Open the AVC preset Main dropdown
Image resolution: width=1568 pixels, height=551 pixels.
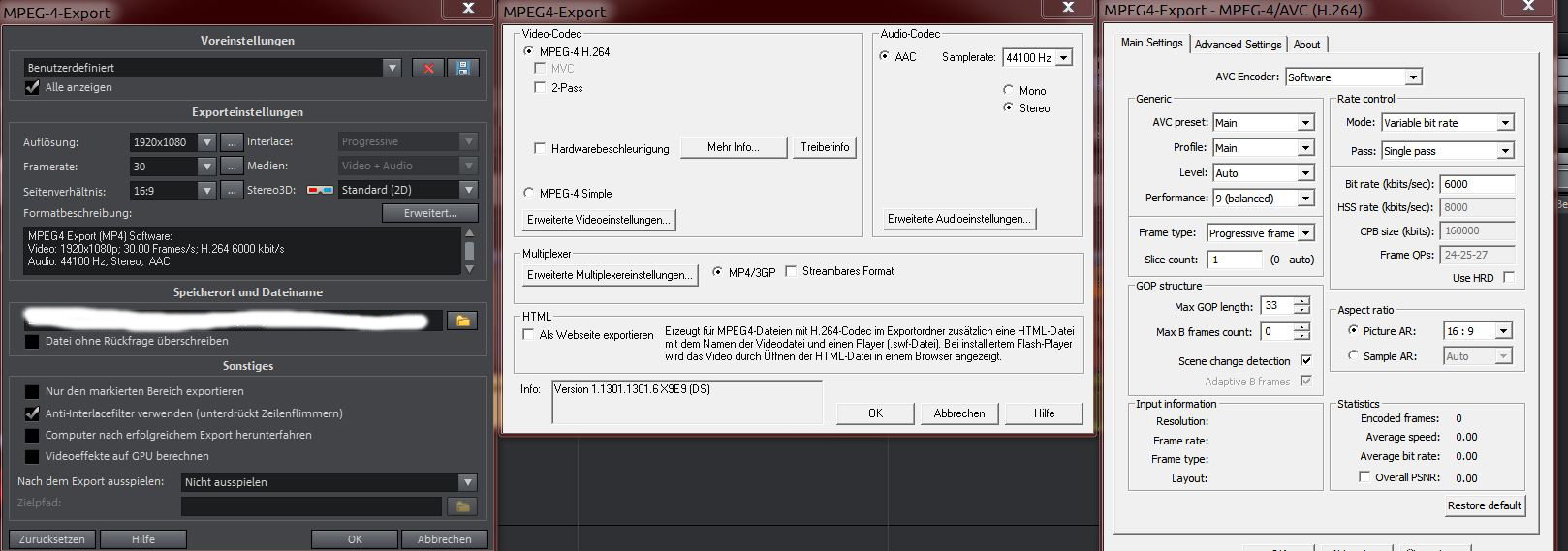tap(1305, 122)
